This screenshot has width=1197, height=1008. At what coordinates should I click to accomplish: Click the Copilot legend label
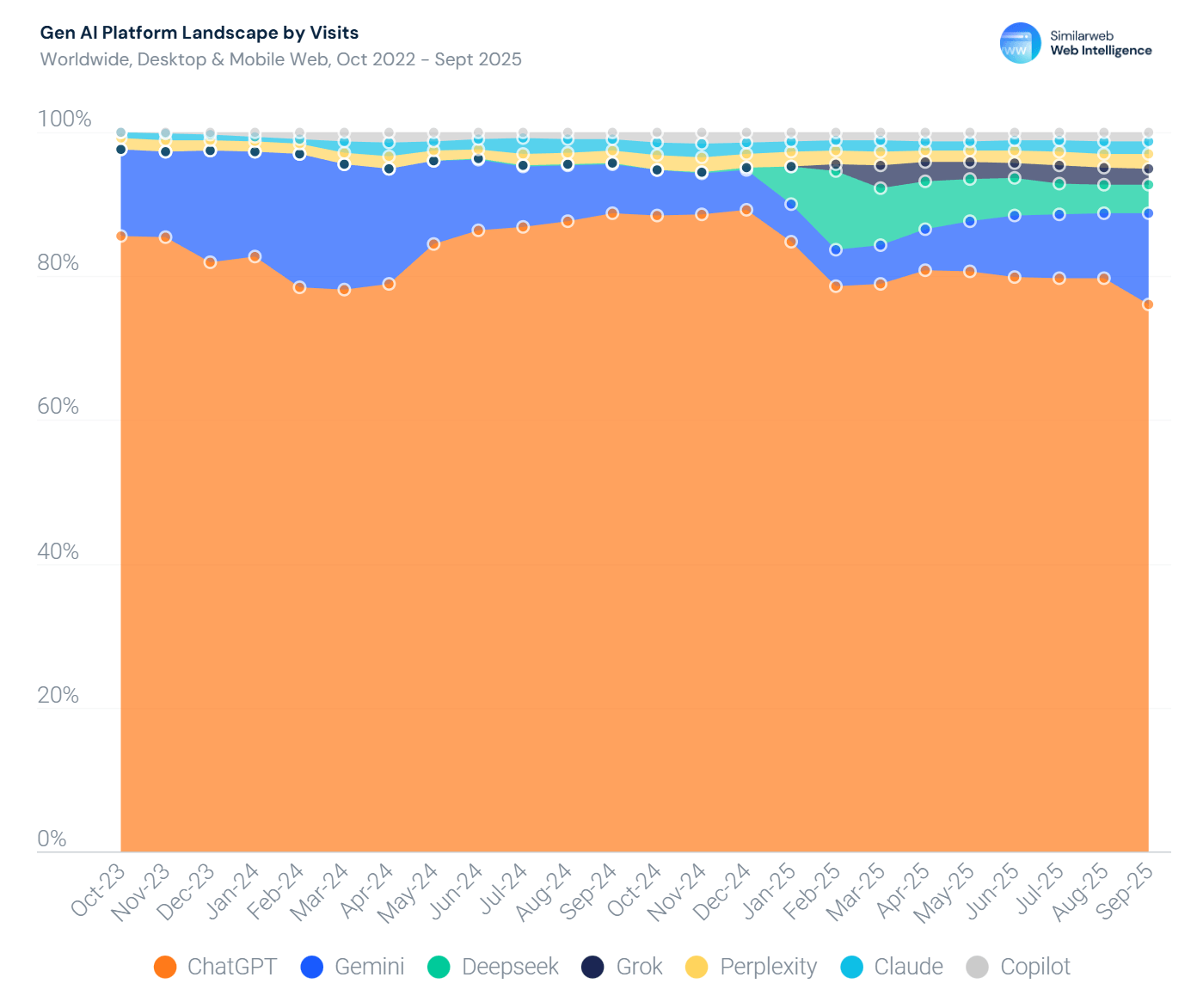1035,967
